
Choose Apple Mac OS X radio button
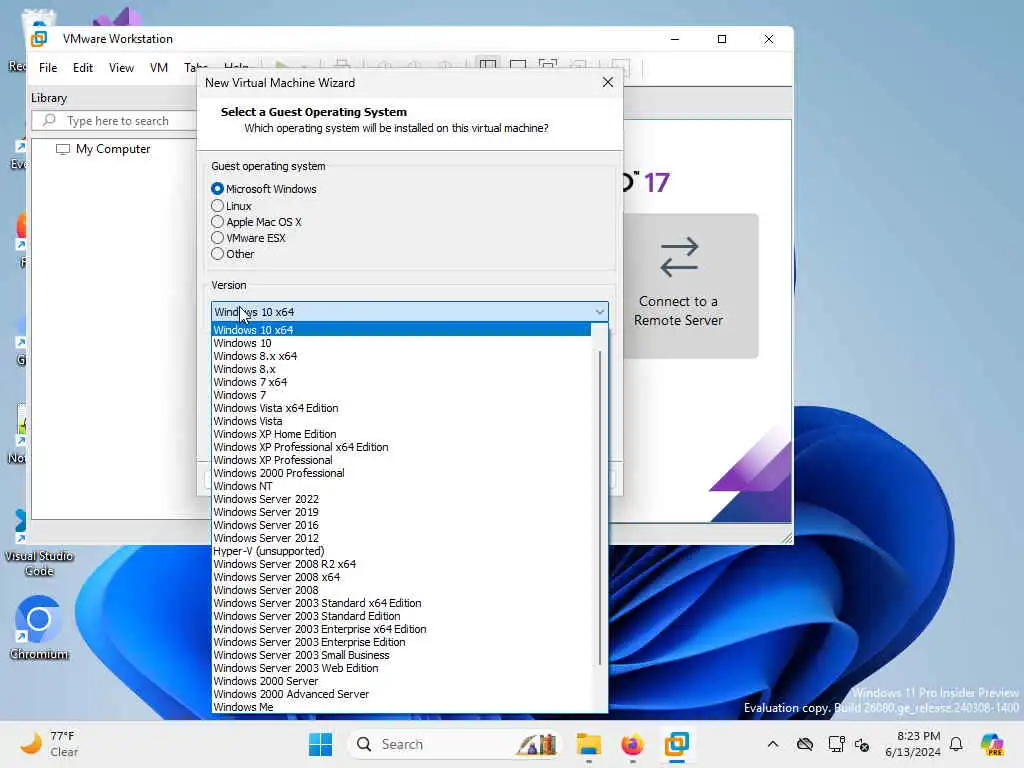coord(217,222)
